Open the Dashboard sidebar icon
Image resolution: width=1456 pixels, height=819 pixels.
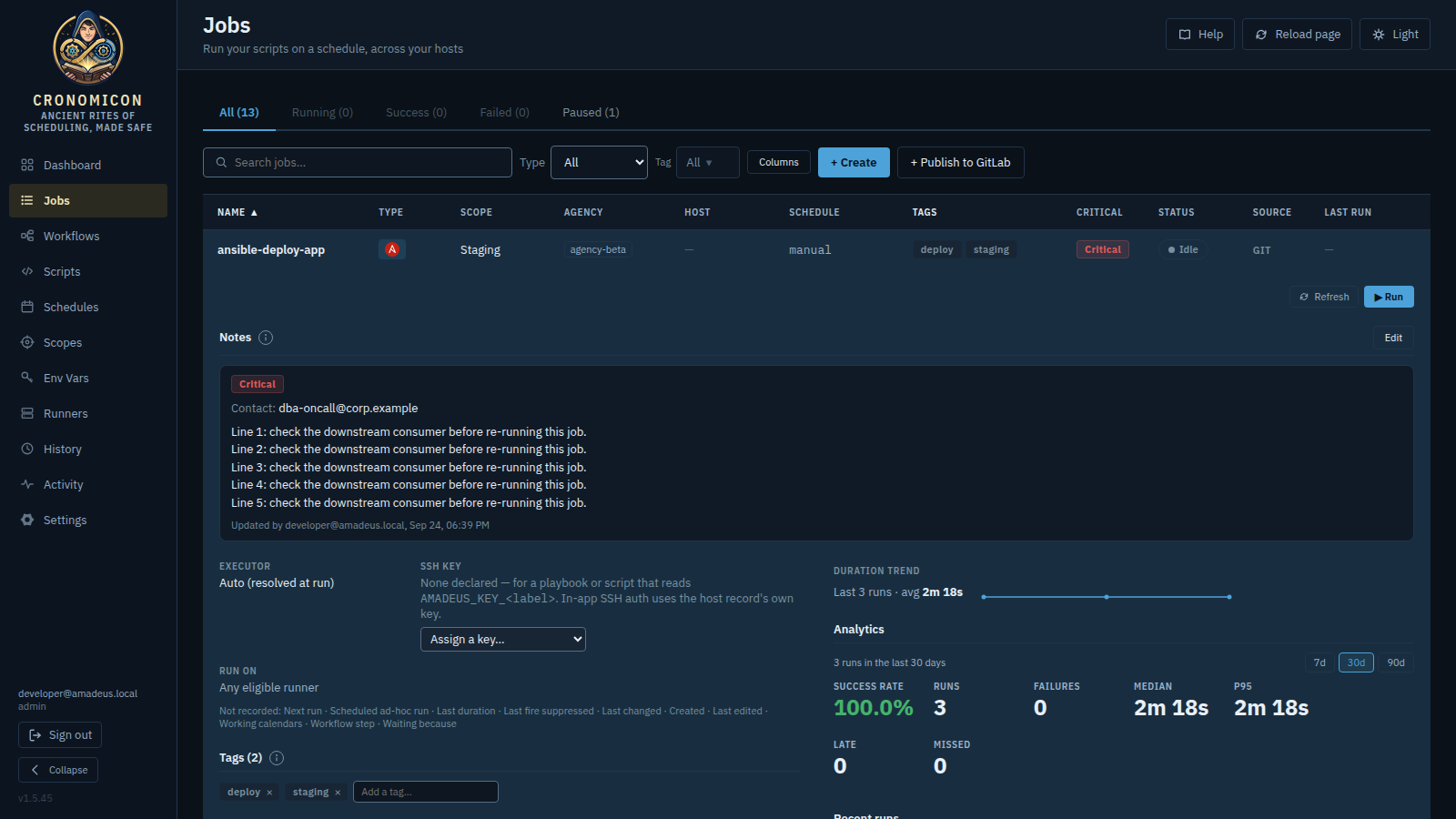[27, 165]
